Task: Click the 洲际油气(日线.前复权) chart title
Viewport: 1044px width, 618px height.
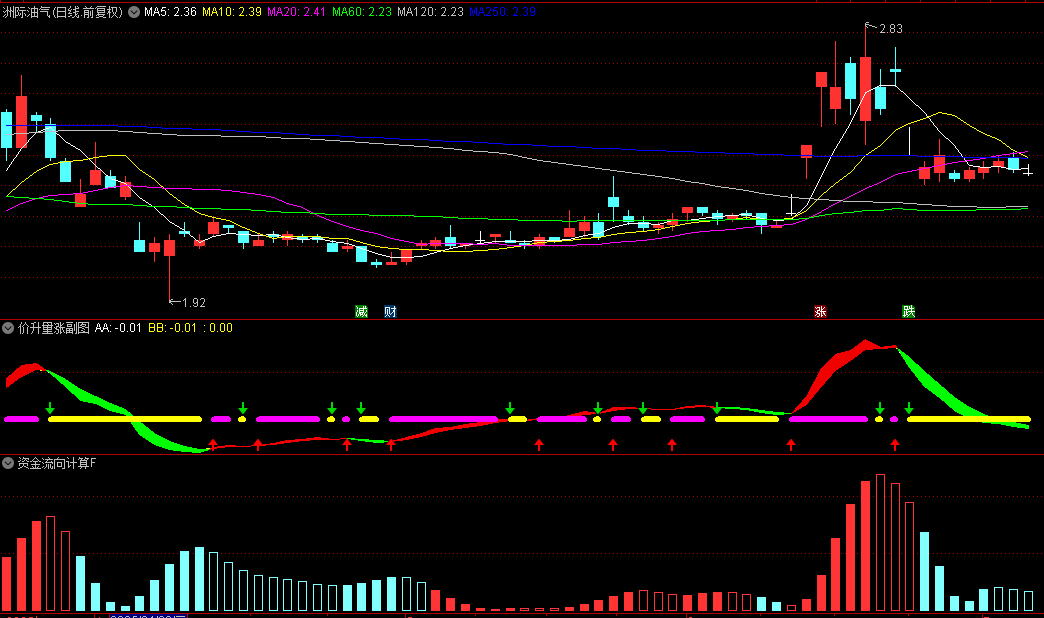Action: (63, 12)
